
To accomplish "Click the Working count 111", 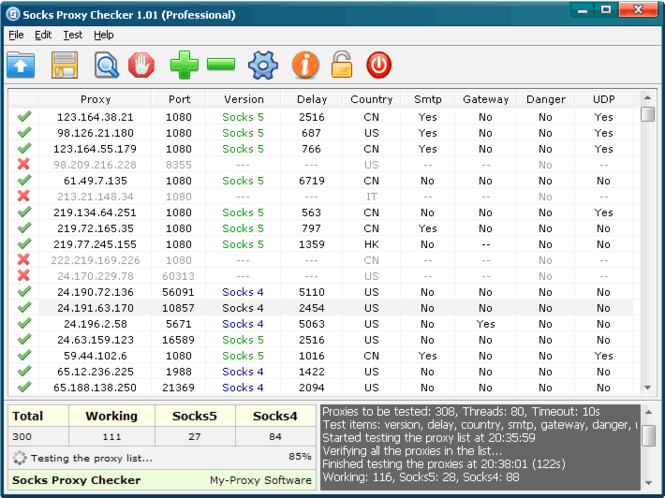I will [x=112, y=436].
